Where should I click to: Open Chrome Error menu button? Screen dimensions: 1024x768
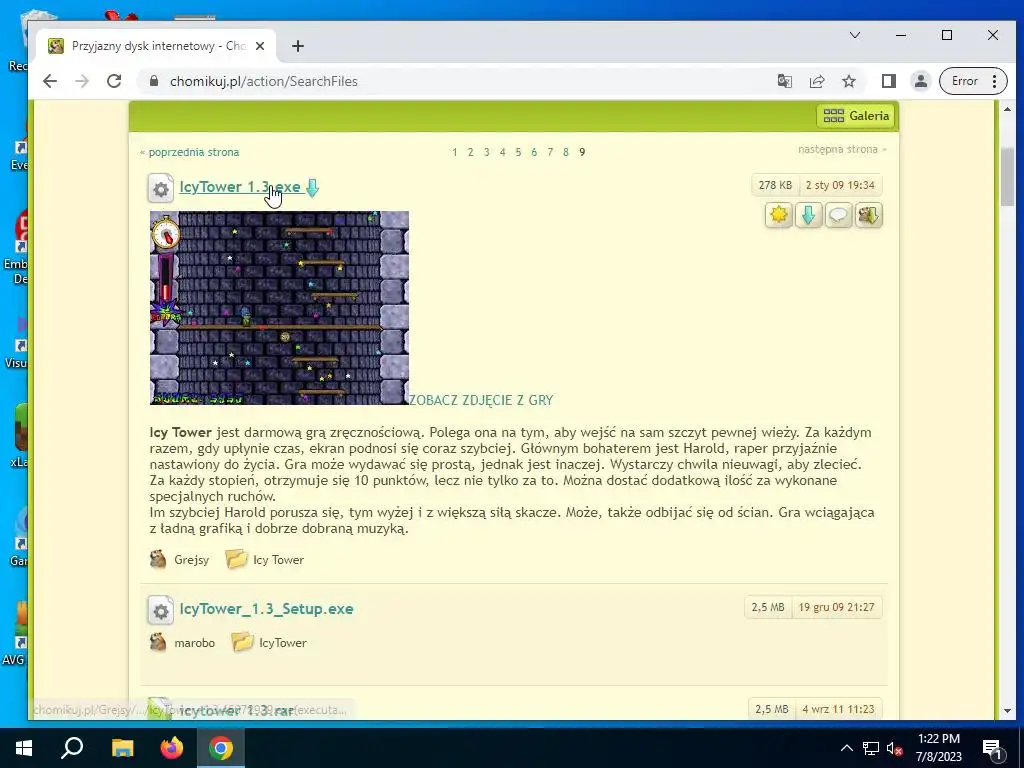tap(973, 81)
